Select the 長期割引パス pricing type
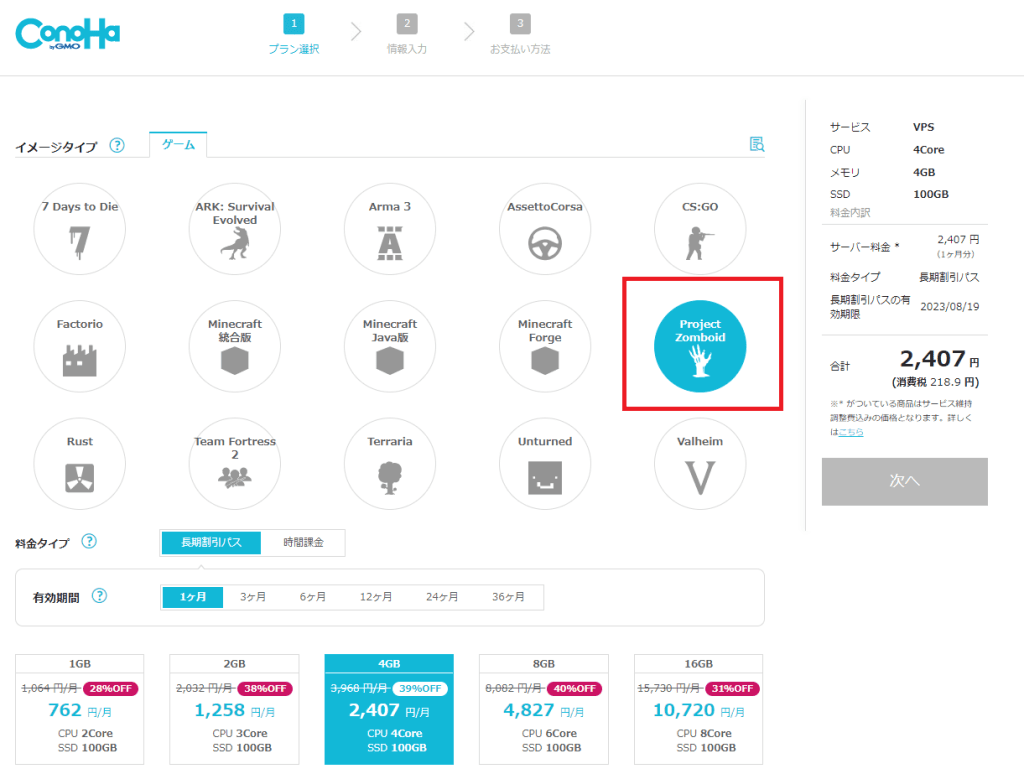Viewport: 1024px width, 774px height. click(x=211, y=542)
